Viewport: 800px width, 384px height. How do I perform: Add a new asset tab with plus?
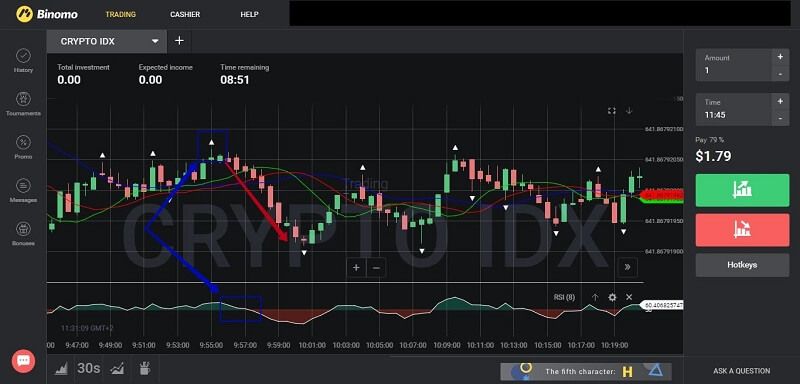[x=179, y=41]
